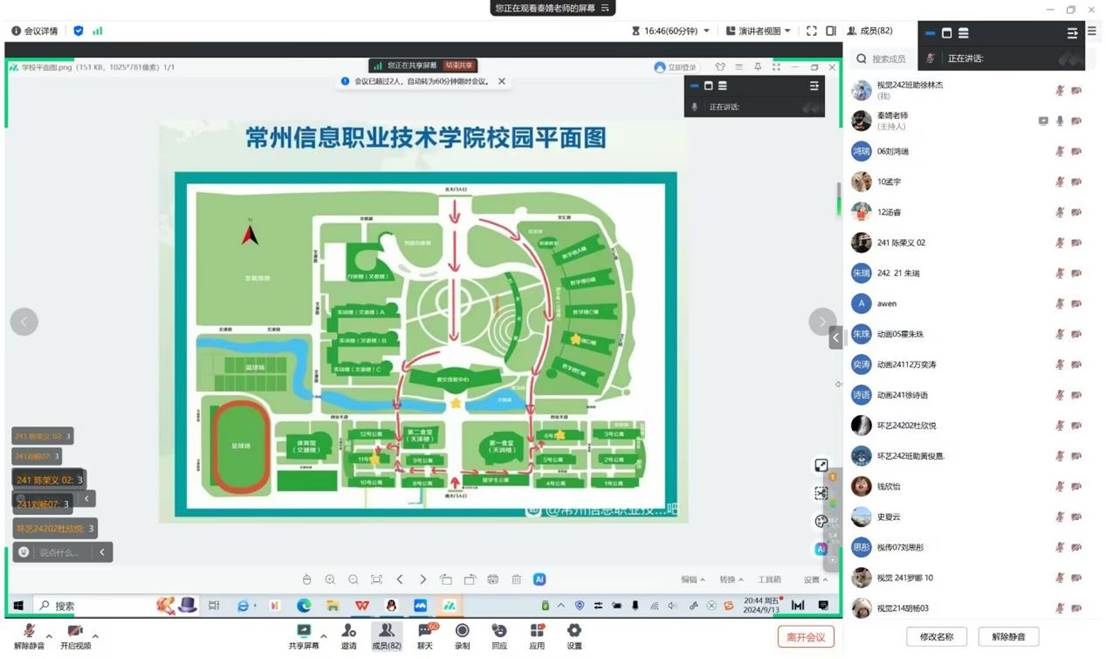Close the 会议已超过2人 notification banner
The image size is (1106, 659).
tap(502, 81)
